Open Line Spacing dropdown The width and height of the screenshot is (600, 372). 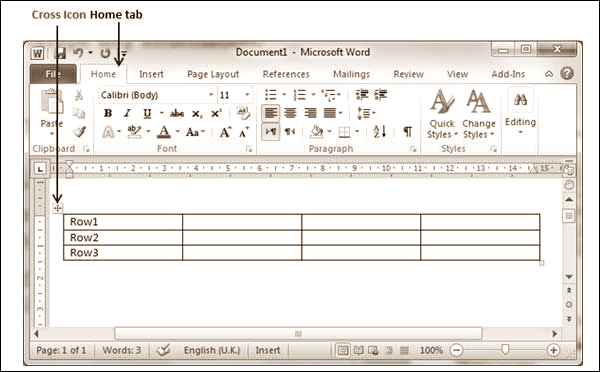tap(366, 113)
